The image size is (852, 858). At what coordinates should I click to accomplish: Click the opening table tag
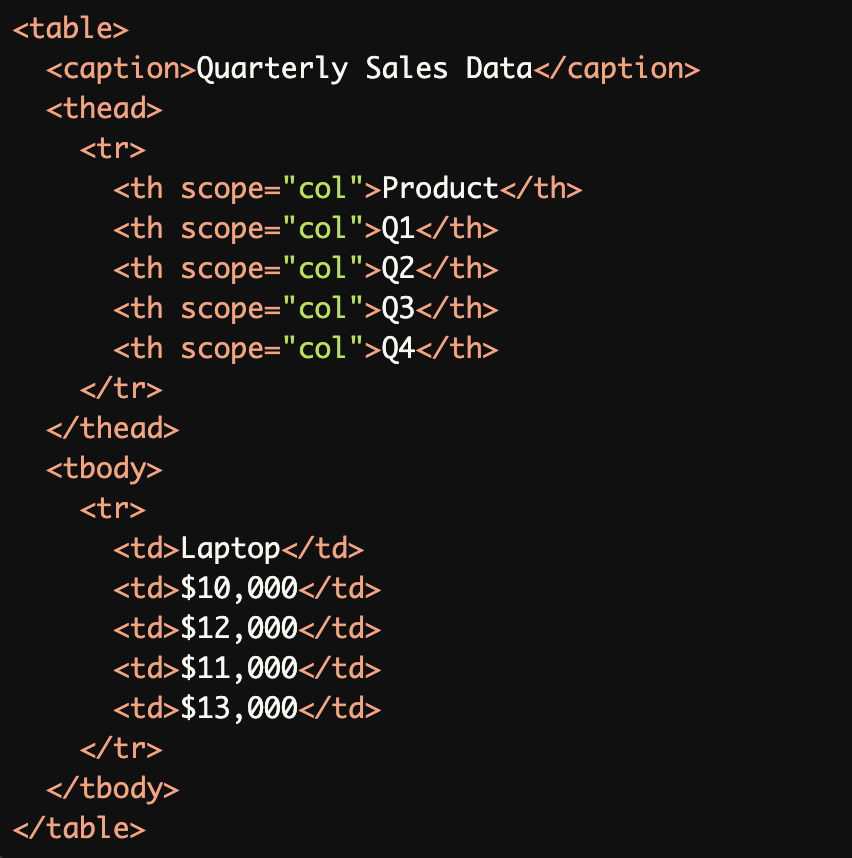[71, 28]
